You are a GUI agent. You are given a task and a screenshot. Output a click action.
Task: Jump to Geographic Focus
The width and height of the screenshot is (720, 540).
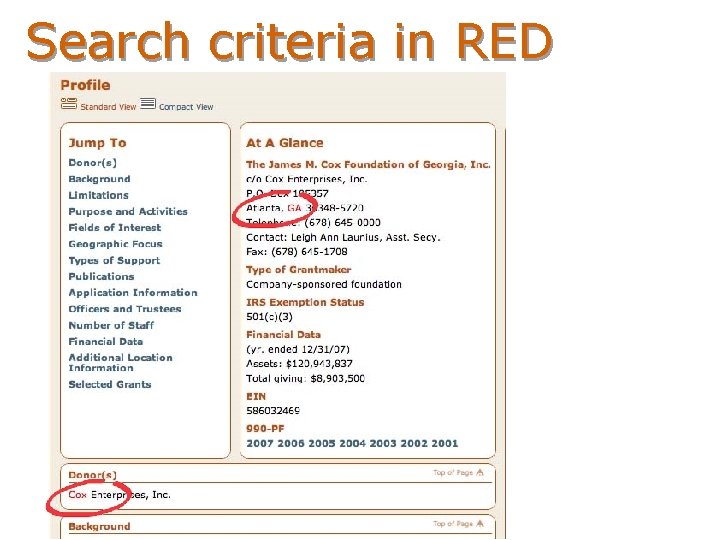click(x=115, y=244)
